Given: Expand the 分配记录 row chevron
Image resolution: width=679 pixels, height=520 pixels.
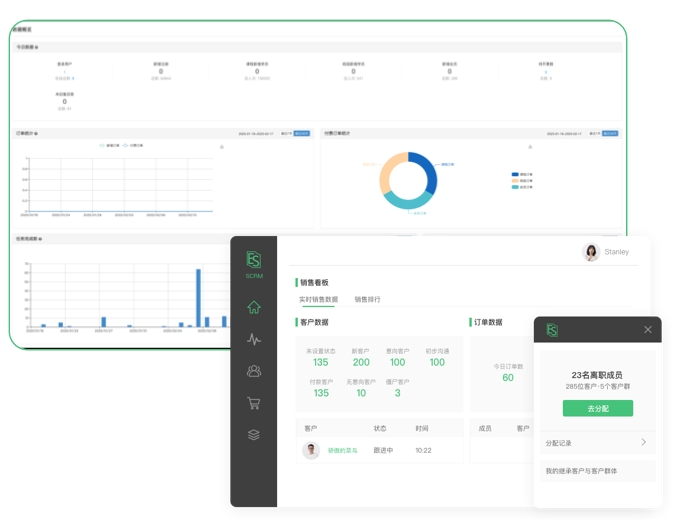Looking at the screenshot, I should [x=643, y=442].
